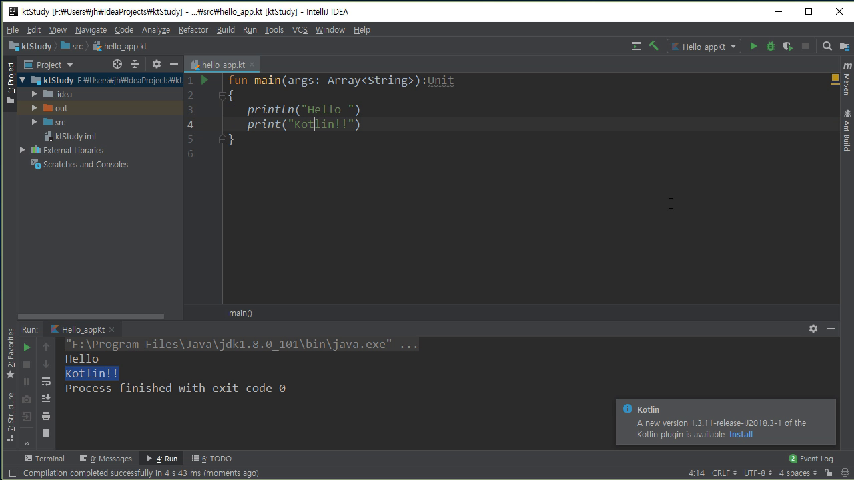Click the Install link in Kotlin notification
The width and height of the screenshot is (854, 480).
point(740,434)
